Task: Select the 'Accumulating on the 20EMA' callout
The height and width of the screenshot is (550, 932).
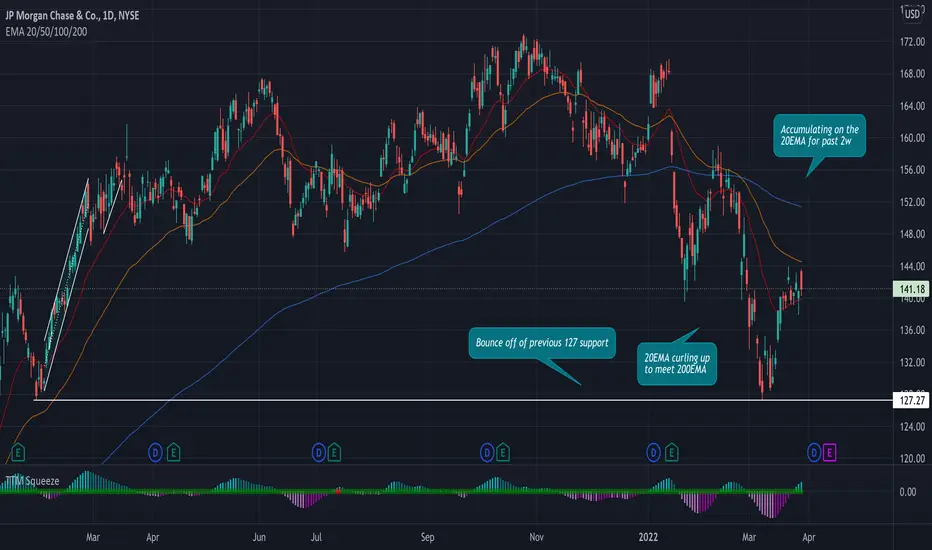Action: [819, 136]
